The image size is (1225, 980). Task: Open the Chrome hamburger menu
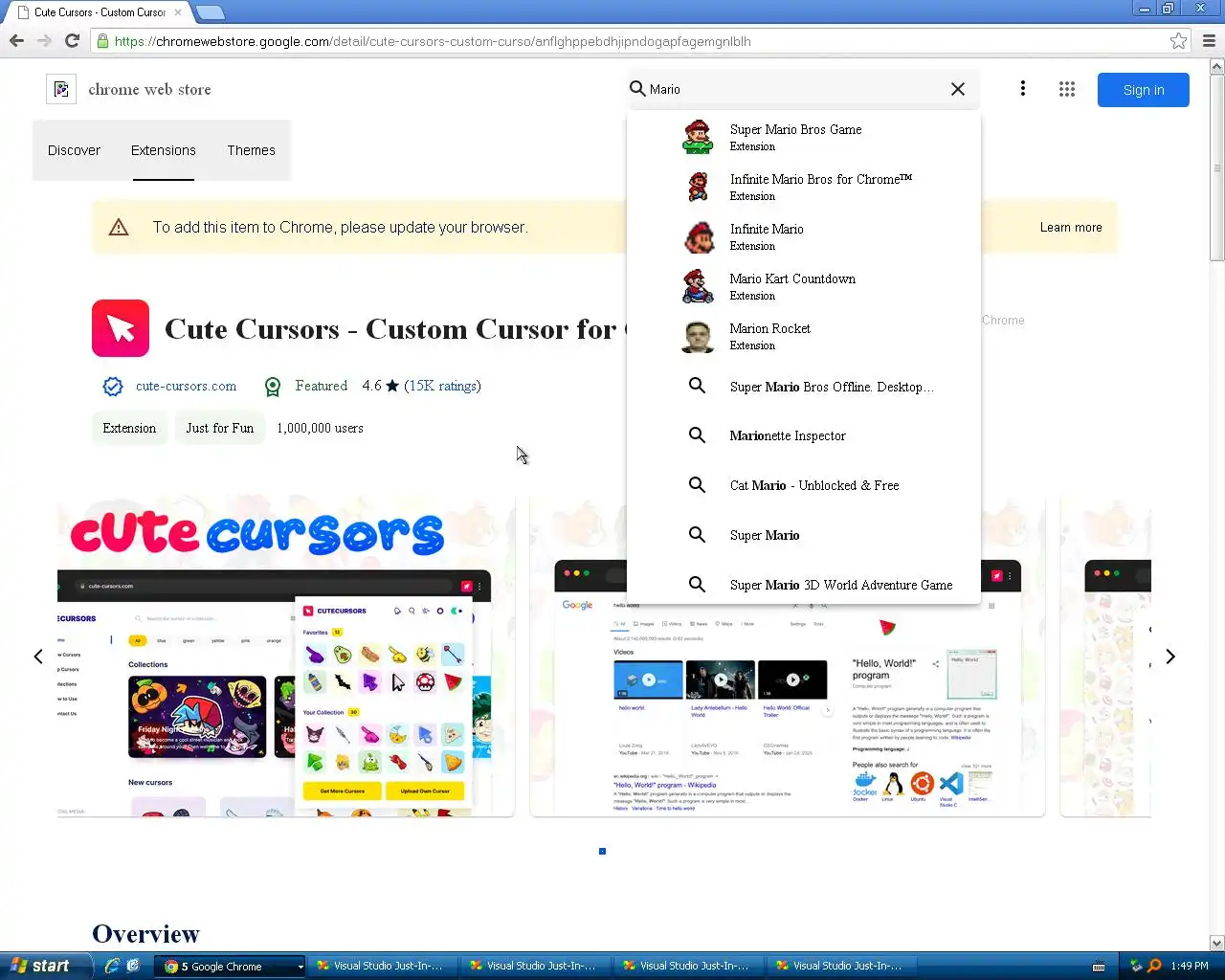pyautogui.click(x=1209, y=40)
